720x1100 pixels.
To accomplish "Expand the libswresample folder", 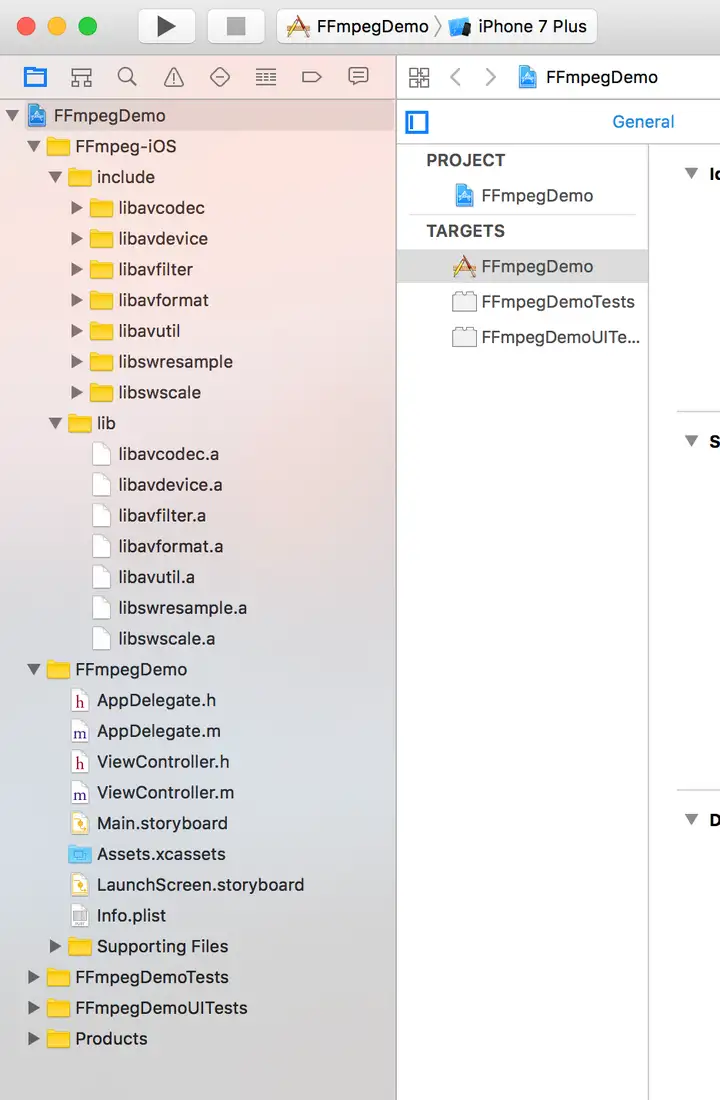I will (77, 362).
